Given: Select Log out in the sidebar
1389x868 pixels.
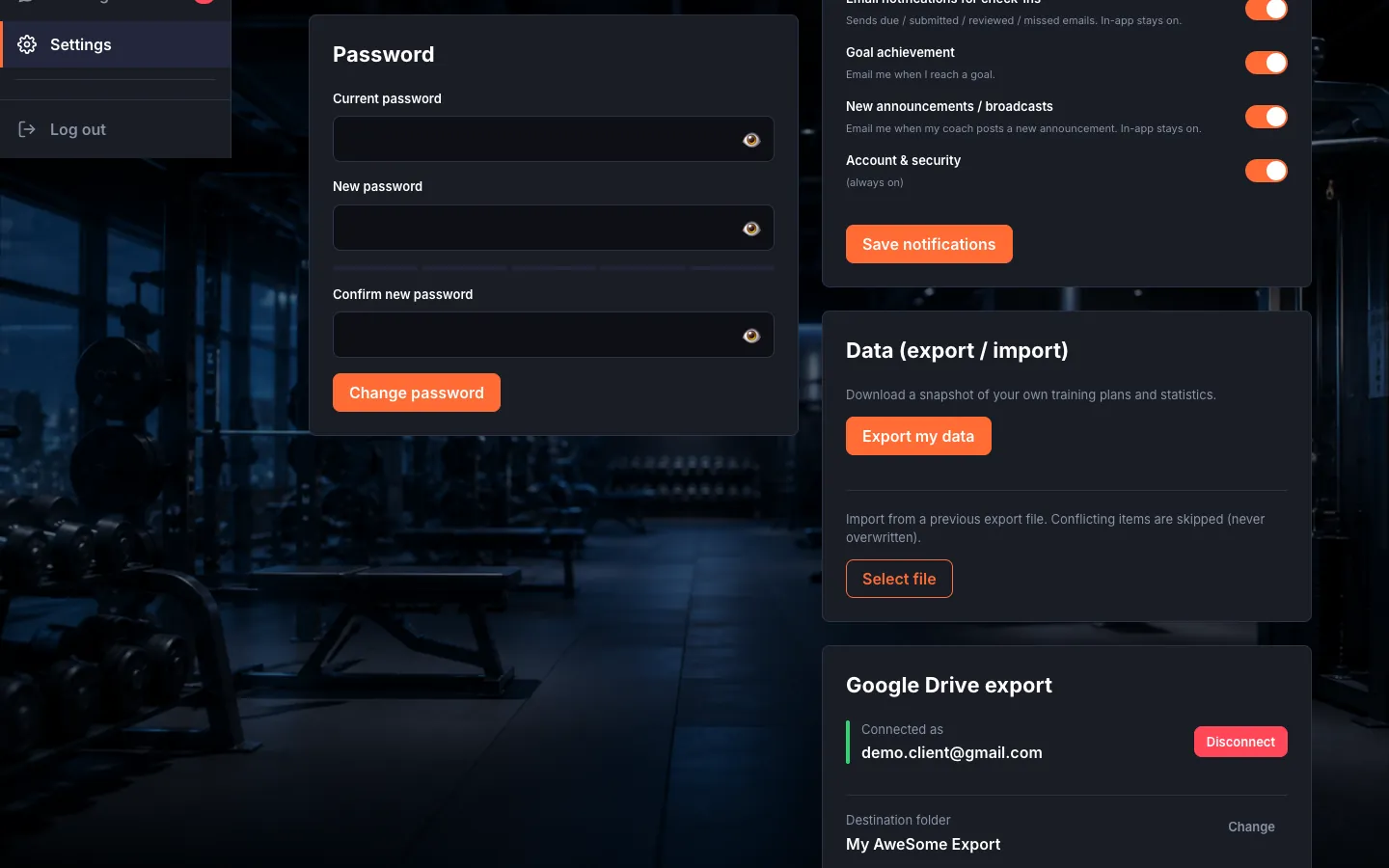Looking at the screenshot, I should (116, 129).
